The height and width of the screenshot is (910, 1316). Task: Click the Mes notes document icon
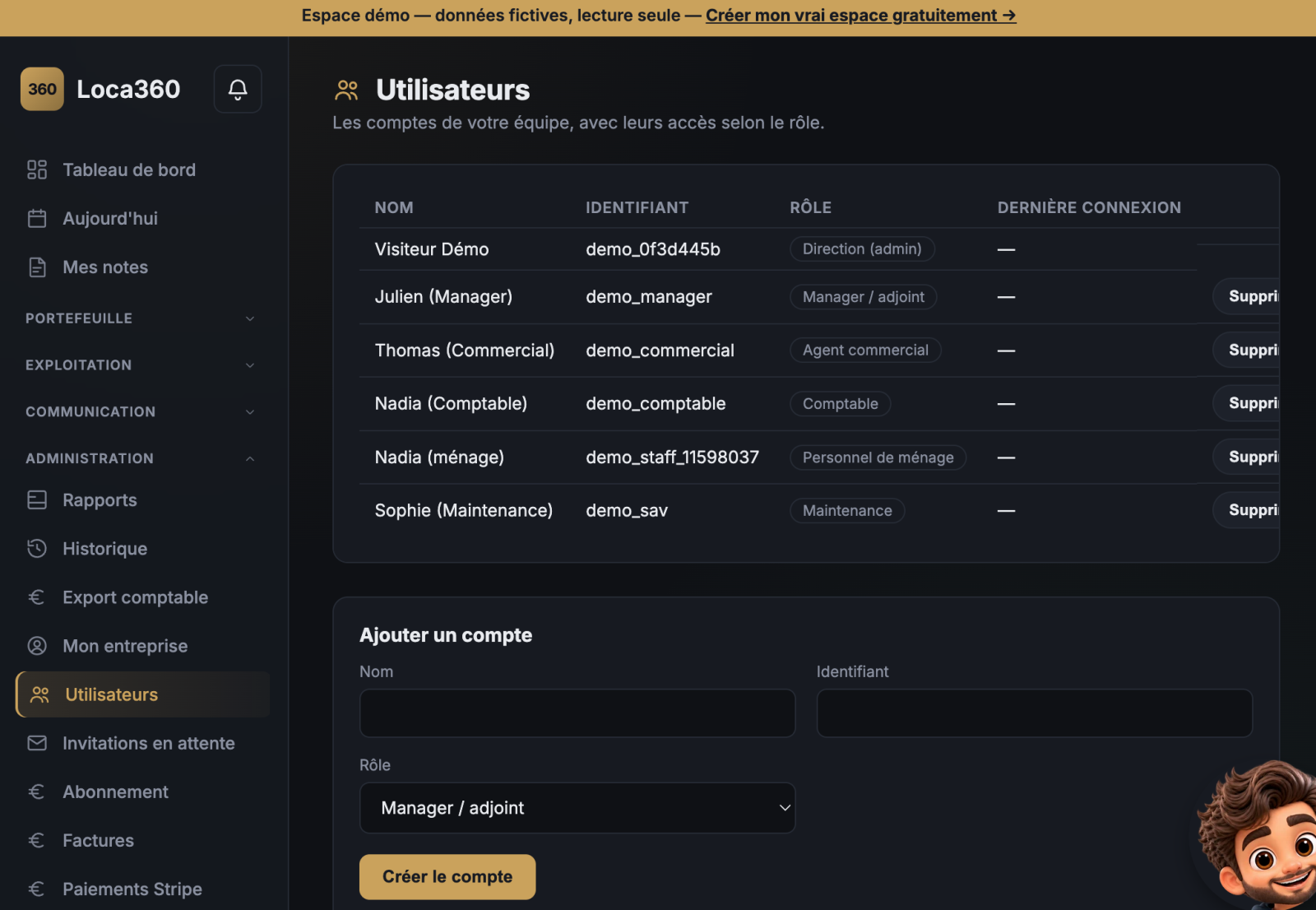pyautogui.click(x=37, y=267)
